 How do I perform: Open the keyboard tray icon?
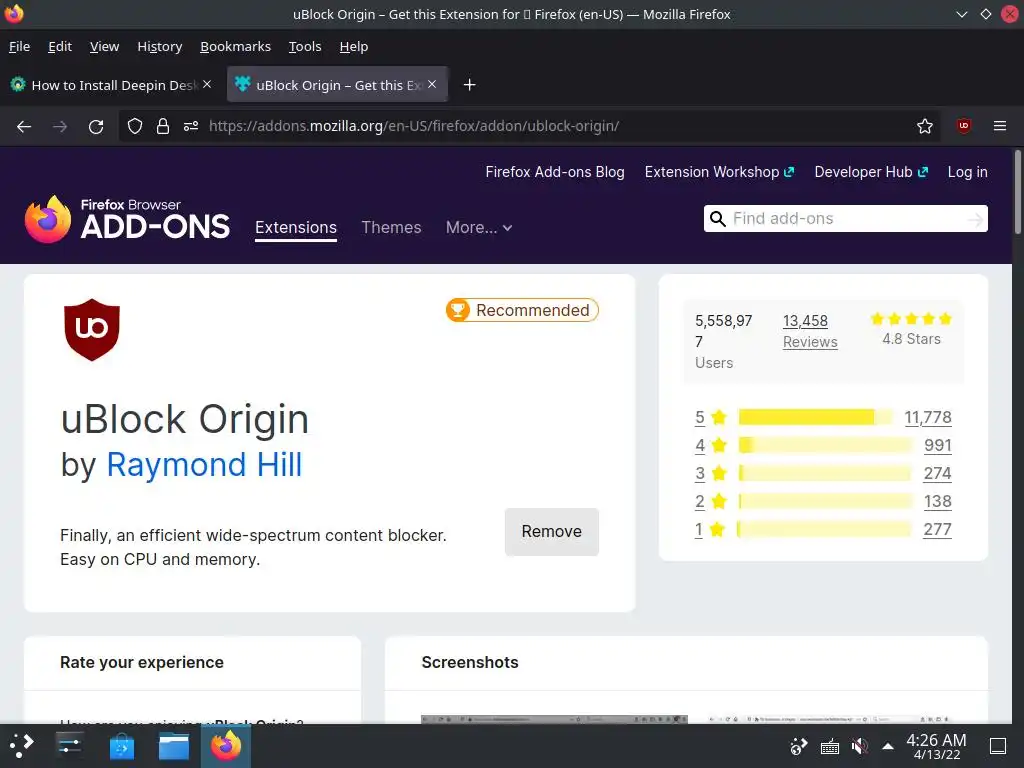tap(829, 746)
